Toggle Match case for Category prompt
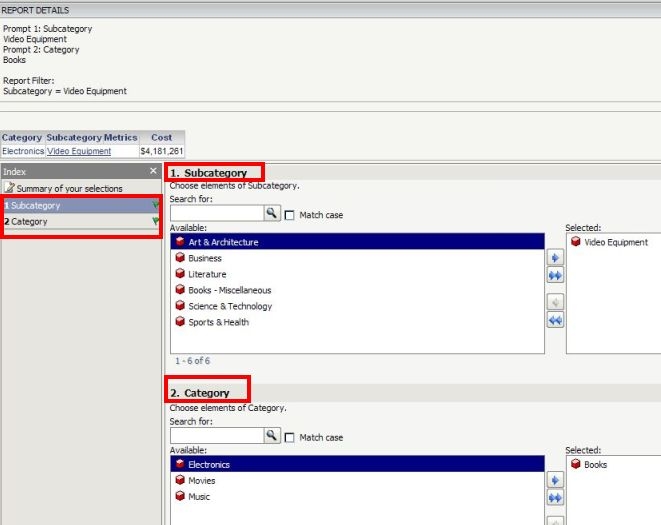Screen dimensions: 661x525 point(290,438)
